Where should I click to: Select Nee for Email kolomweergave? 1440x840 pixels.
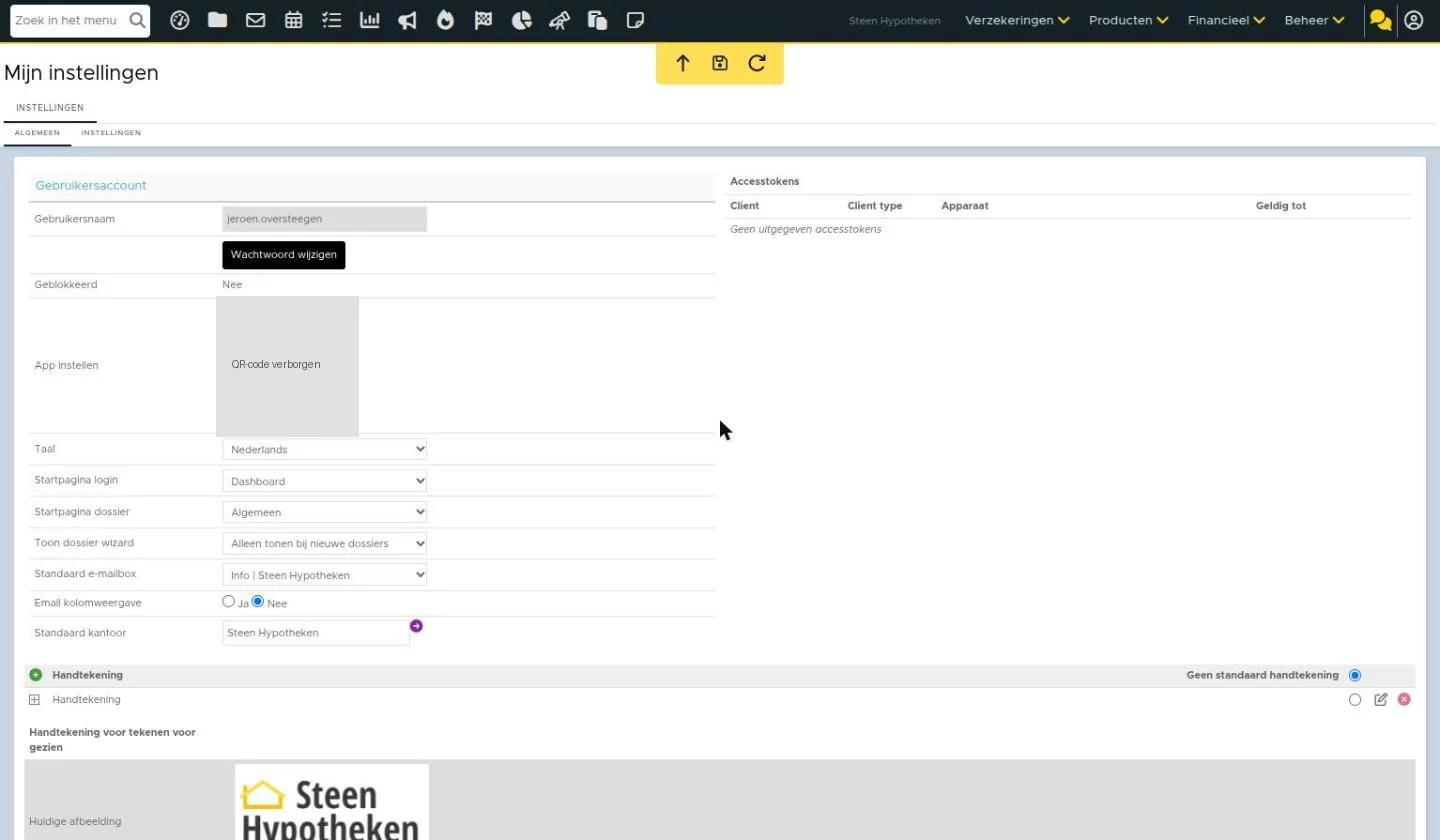(258, 602)
